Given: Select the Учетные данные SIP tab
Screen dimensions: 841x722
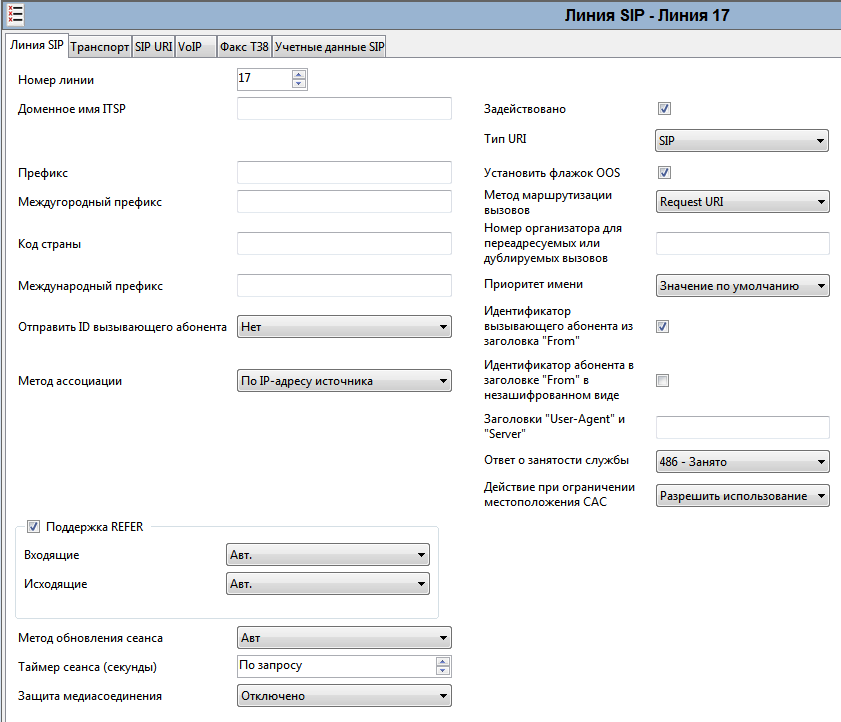Looking at the screenshot, I should coord(329,47).
